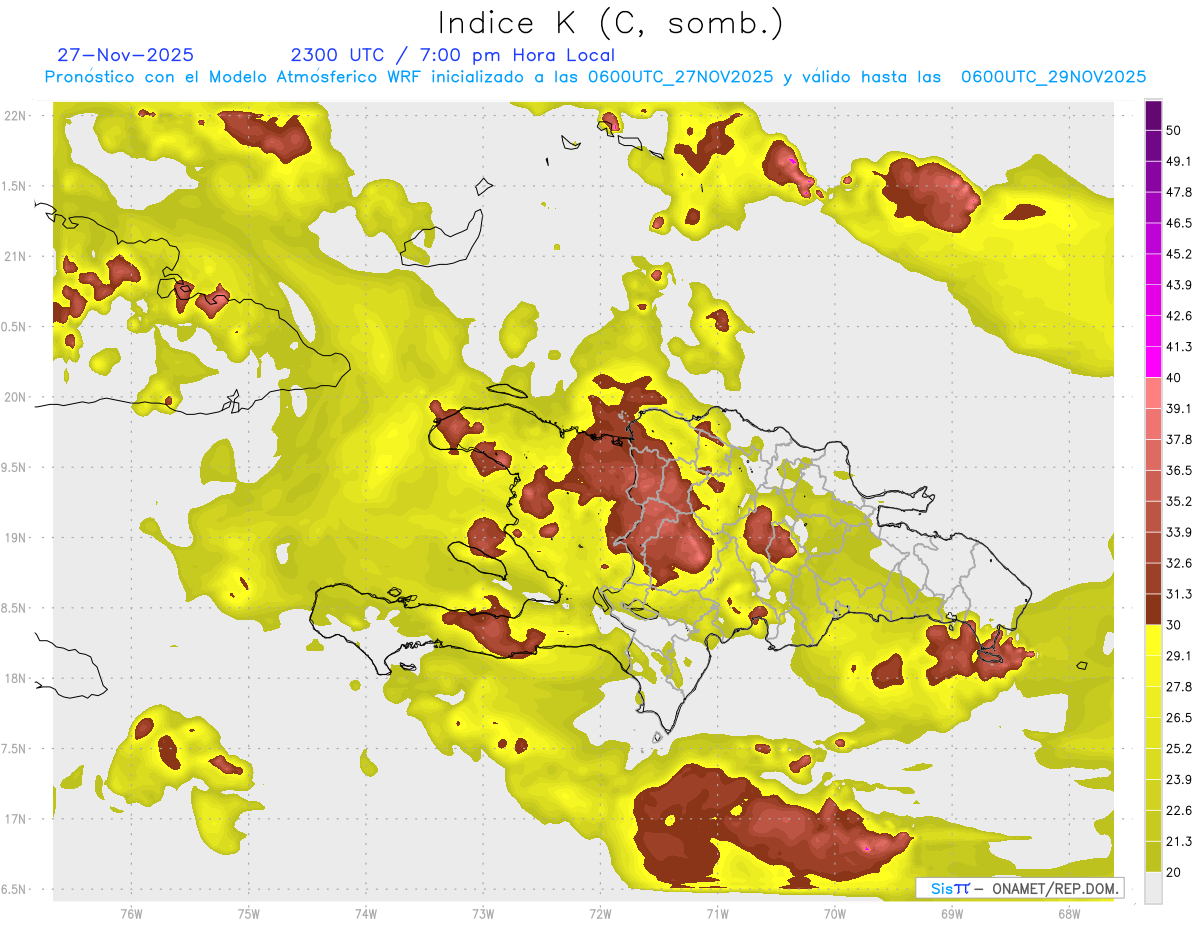Click longitude axis label '76W'
Viewport: 1200px width, 927px height.
click(x=132, y=914)
